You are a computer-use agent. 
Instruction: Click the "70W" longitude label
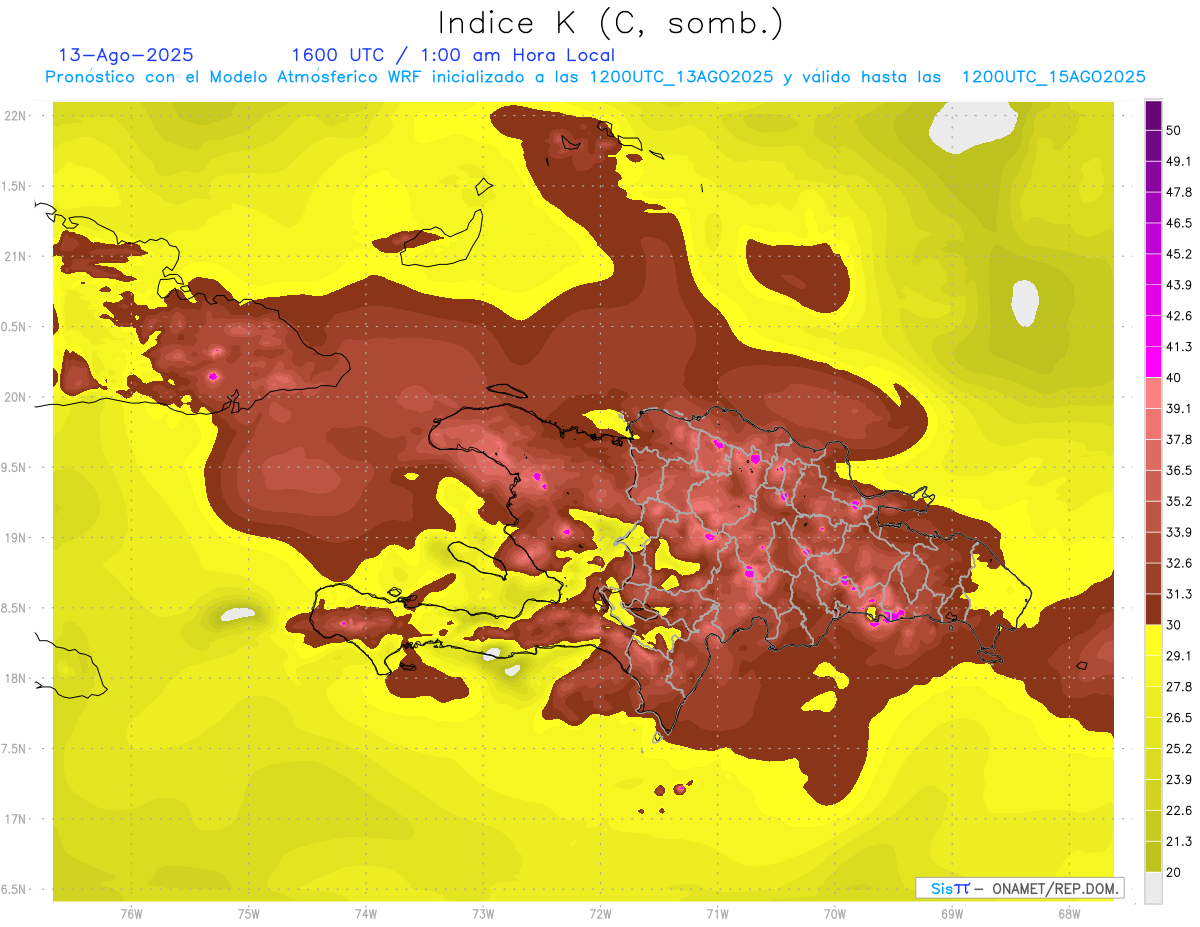click(x=835, y=914)
